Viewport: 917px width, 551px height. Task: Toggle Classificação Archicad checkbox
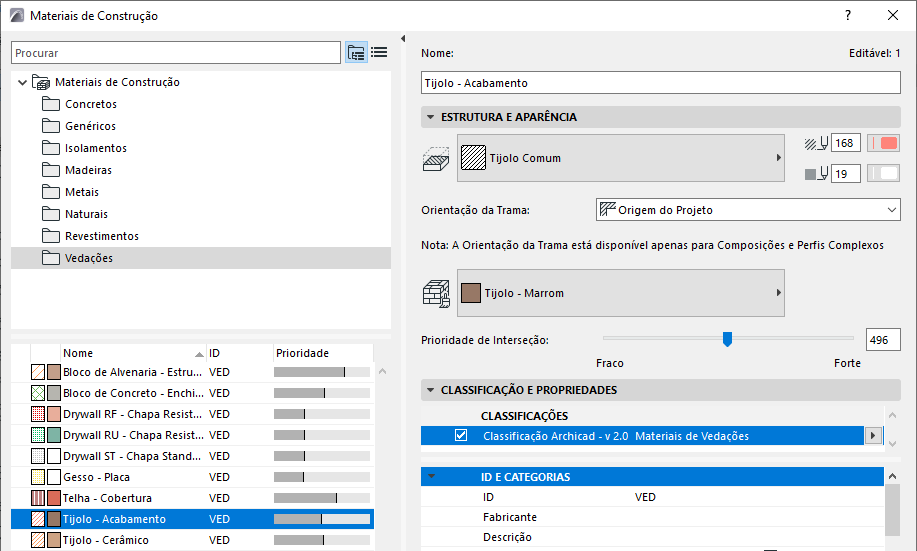(x=461, y=436)
